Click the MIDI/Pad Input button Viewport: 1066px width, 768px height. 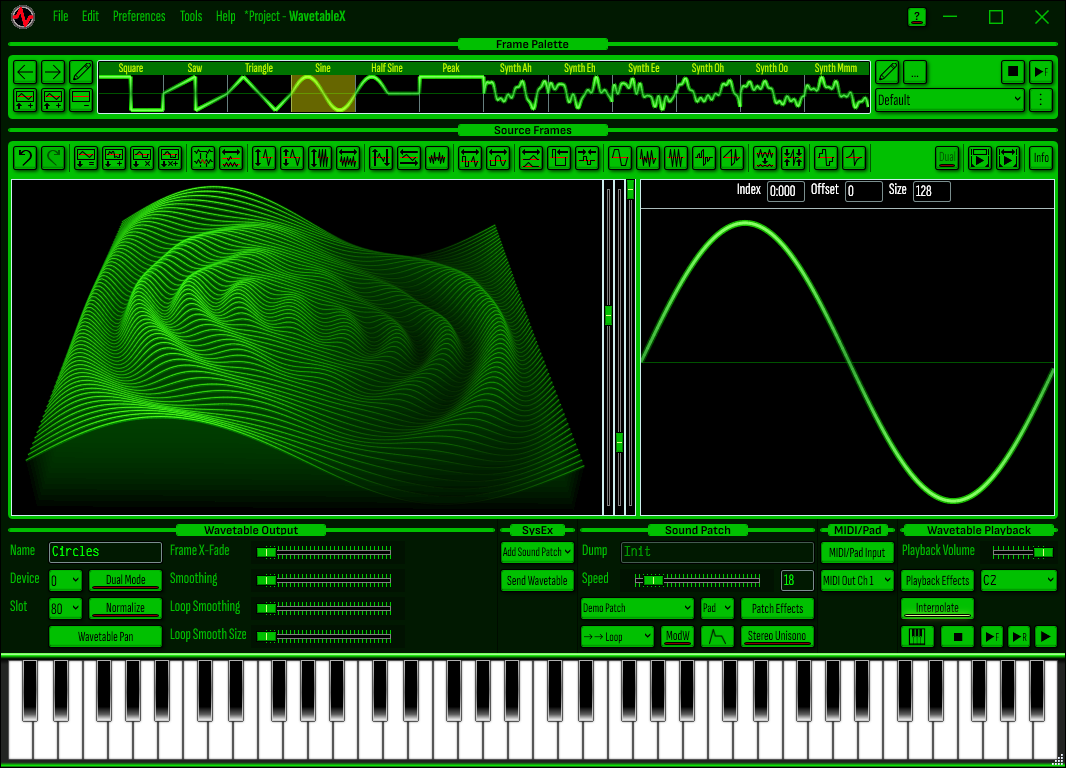[857, 553]
